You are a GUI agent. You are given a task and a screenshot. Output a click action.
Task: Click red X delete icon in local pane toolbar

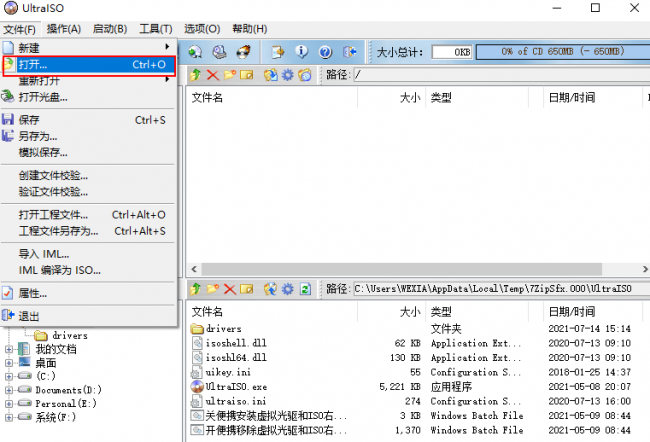[230, 289]
